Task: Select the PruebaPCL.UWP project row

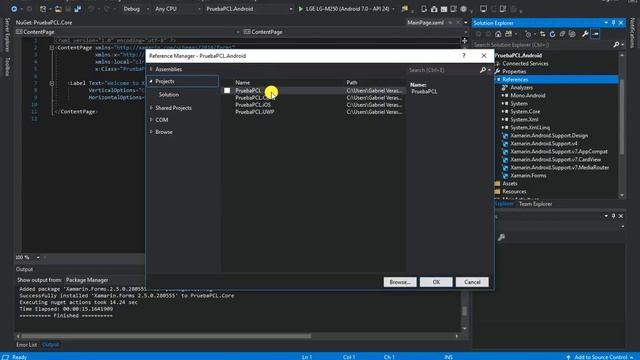Action: click(x=313, y=112)
